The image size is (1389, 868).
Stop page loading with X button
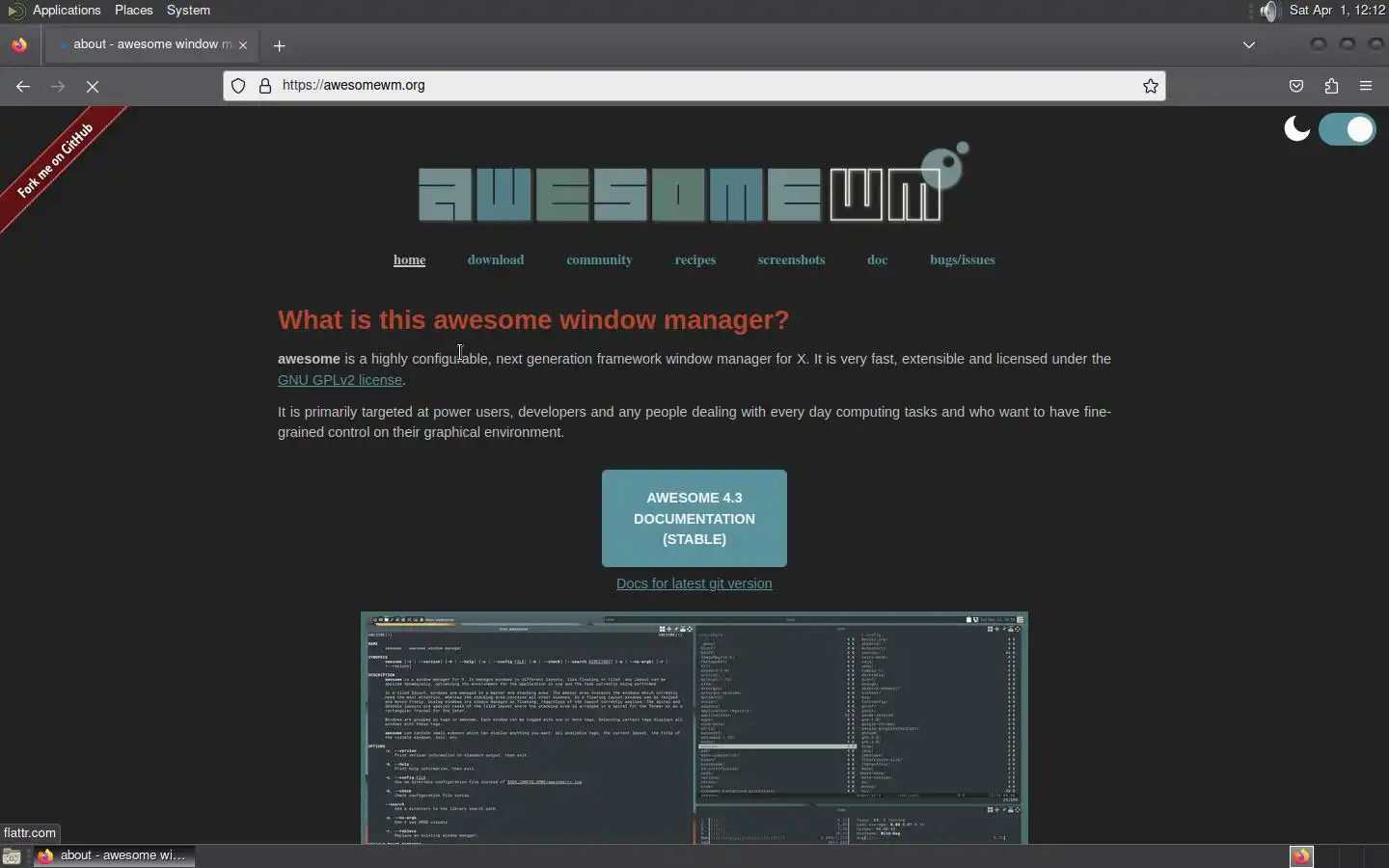coord(93,86)
